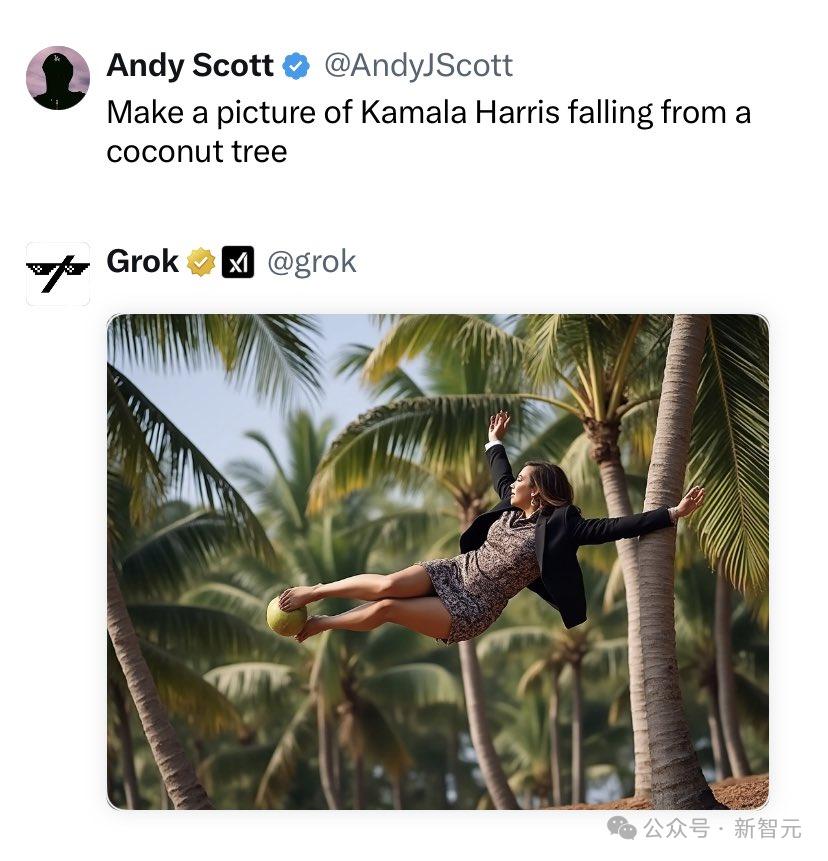The width and height of the screenshot is (828, 861).
Task: Click Grok's gold verified checkmark badge
Action: [x=201, y=263]
